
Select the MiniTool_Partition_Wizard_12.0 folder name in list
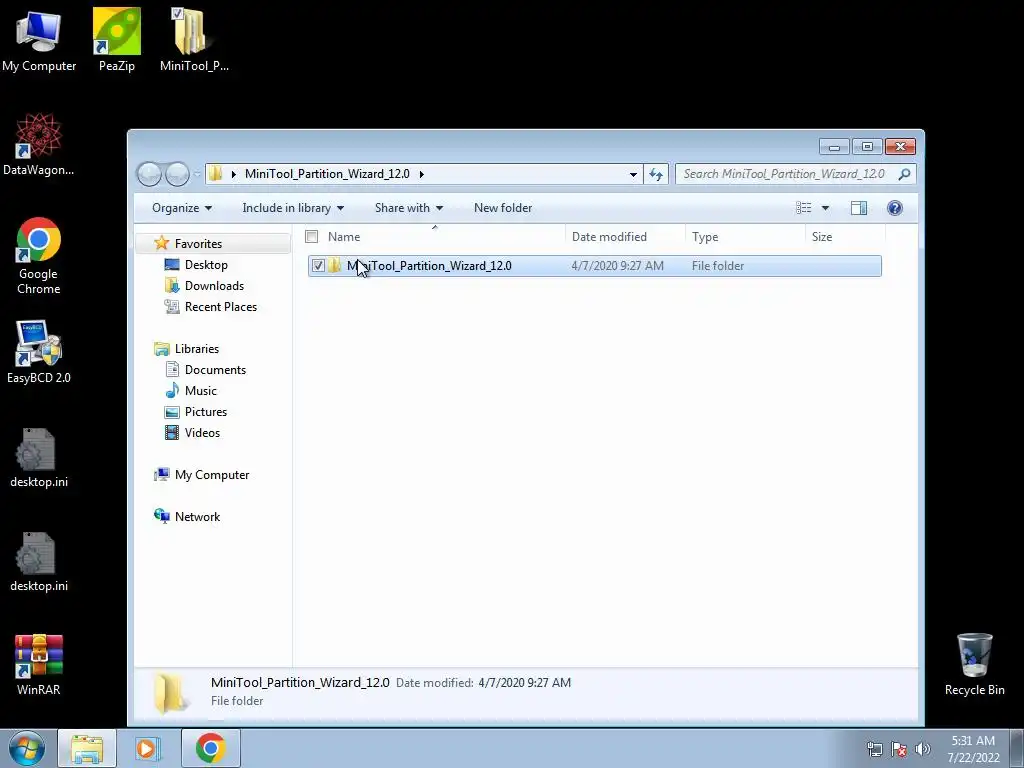429,266
